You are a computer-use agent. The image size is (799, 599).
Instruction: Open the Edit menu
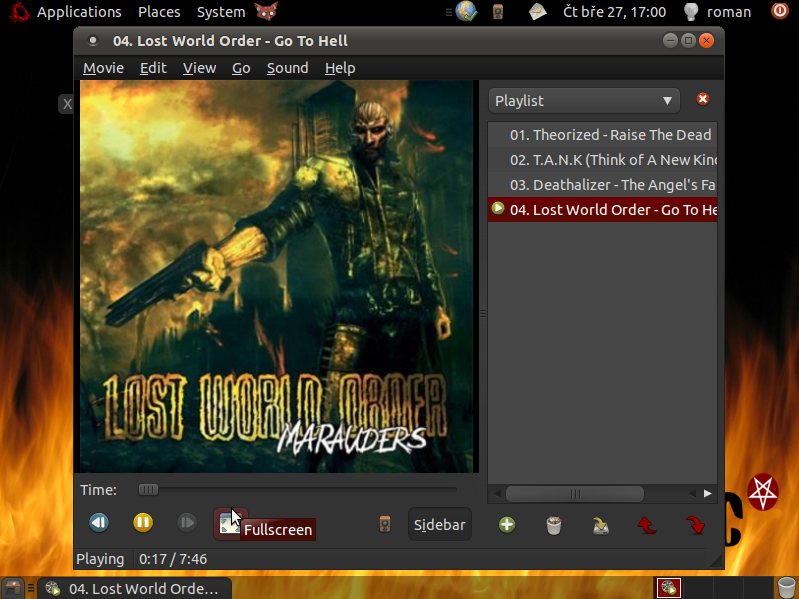coord(153,68)
